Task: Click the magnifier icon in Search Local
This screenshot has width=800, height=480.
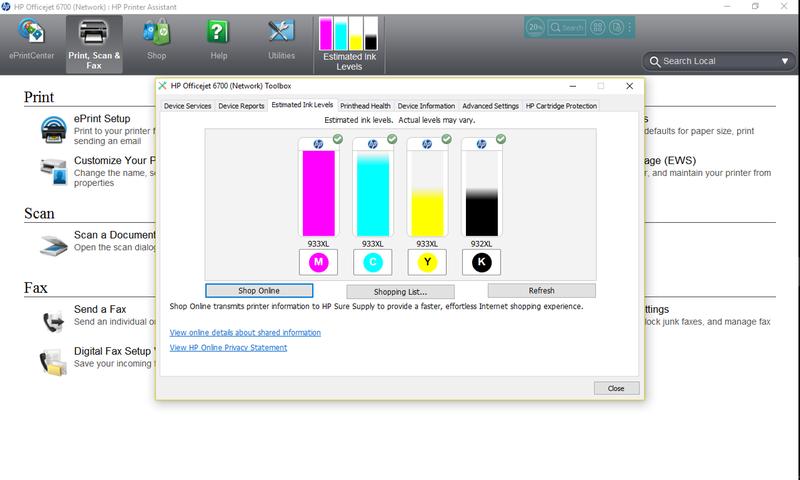Action: [x=655, y=62]
